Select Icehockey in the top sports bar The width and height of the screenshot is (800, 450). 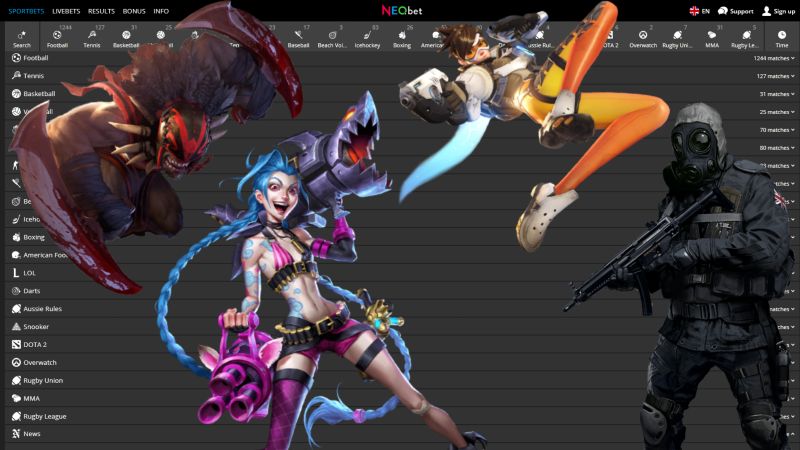pyautogui.click(x=367, y=38)
